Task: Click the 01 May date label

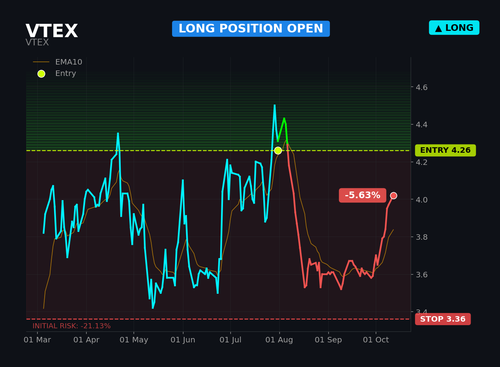Action: 134,340
